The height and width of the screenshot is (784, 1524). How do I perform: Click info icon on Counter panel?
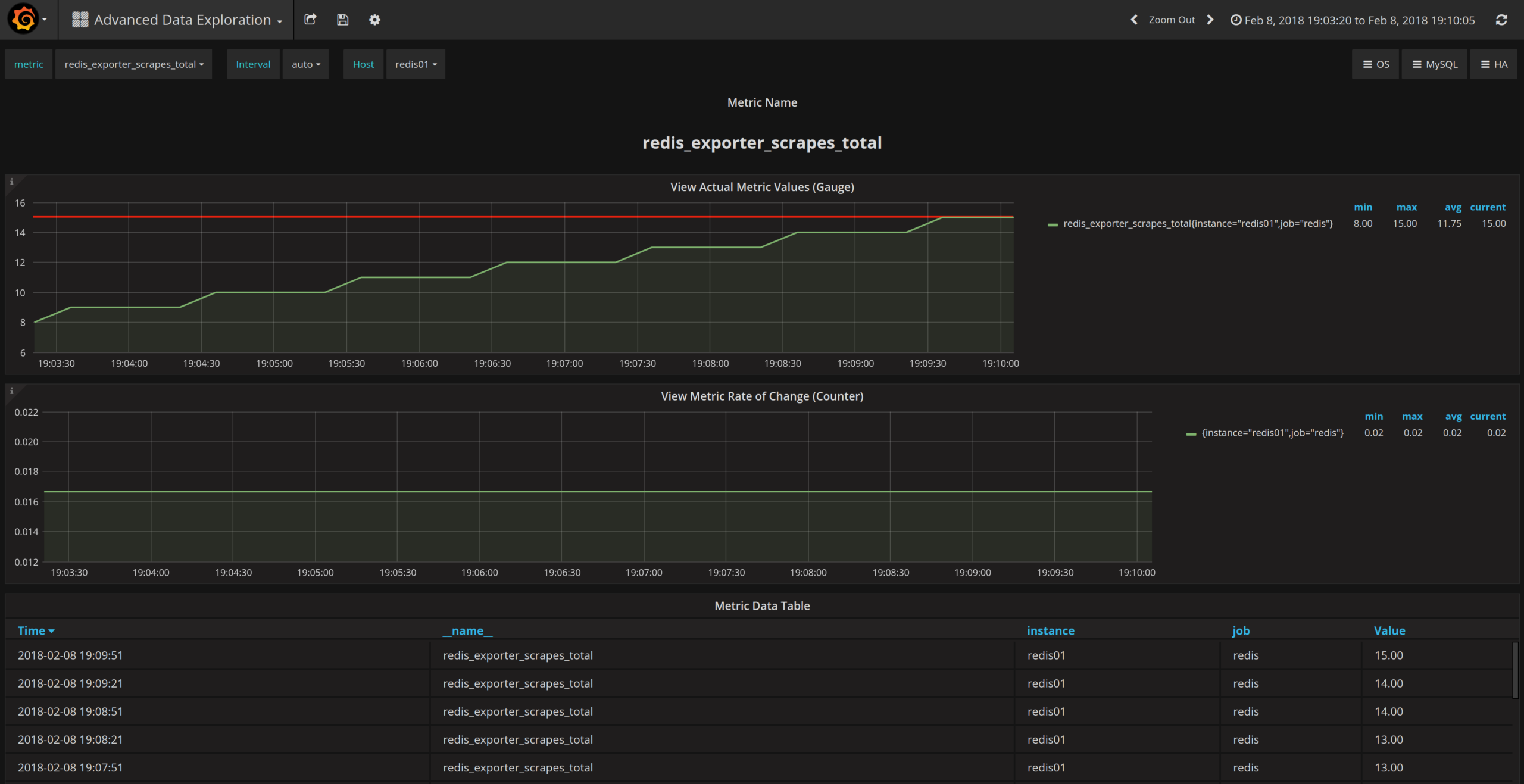tap(11, 391)
